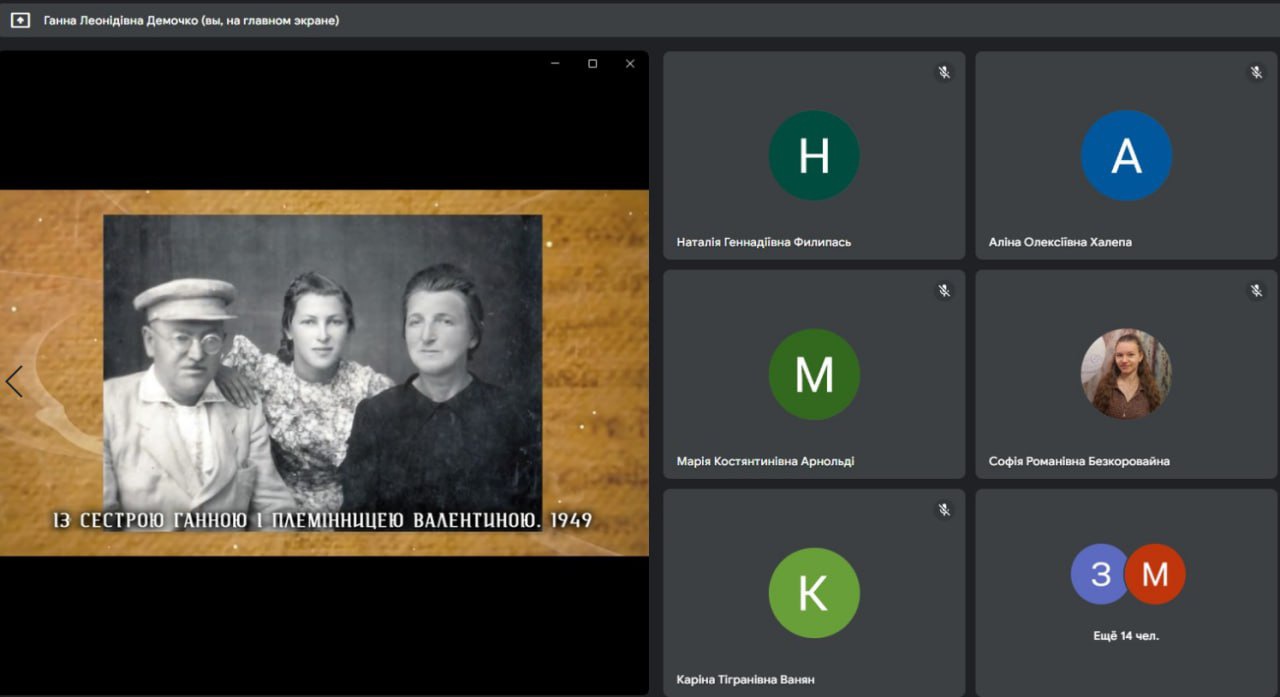Click the slide caption mentioning Валентиною 1949
Screen dimensions: 1280x697
coord(322,520)
